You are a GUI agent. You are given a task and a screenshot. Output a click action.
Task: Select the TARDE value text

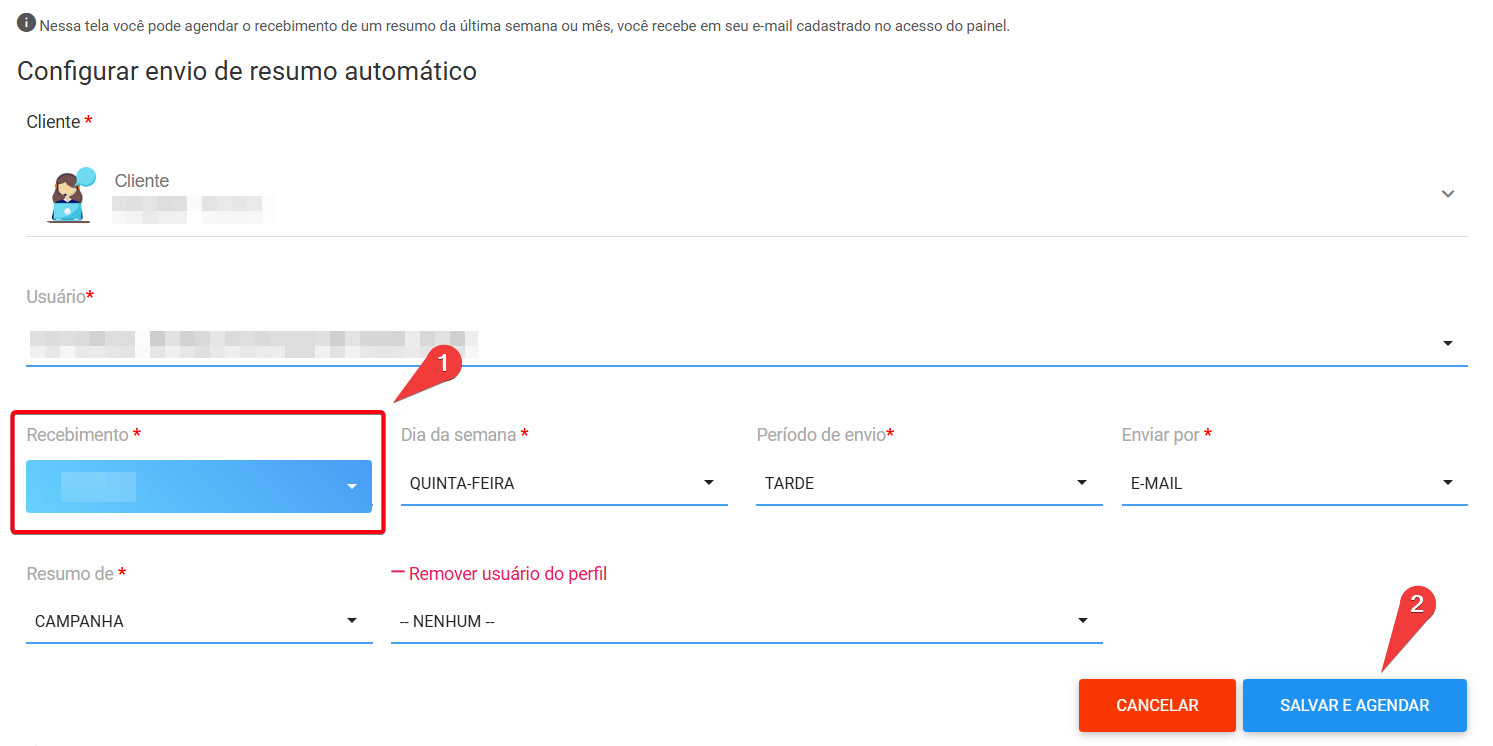click(789, 484)
